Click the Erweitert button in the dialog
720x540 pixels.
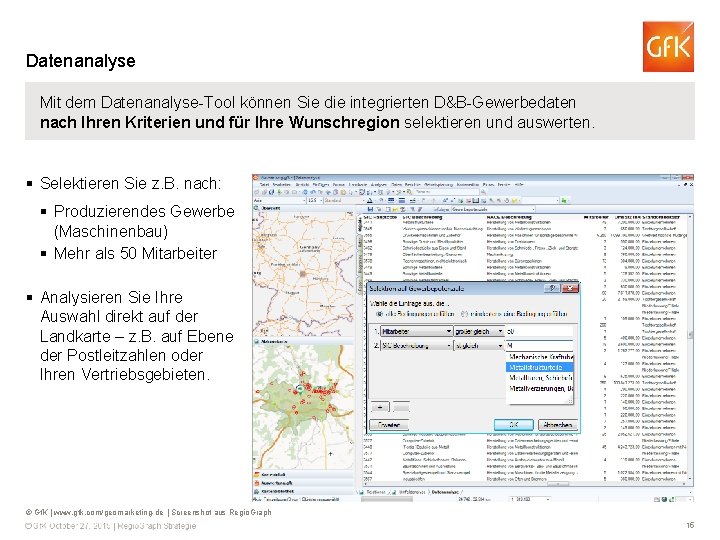[388, 425]
